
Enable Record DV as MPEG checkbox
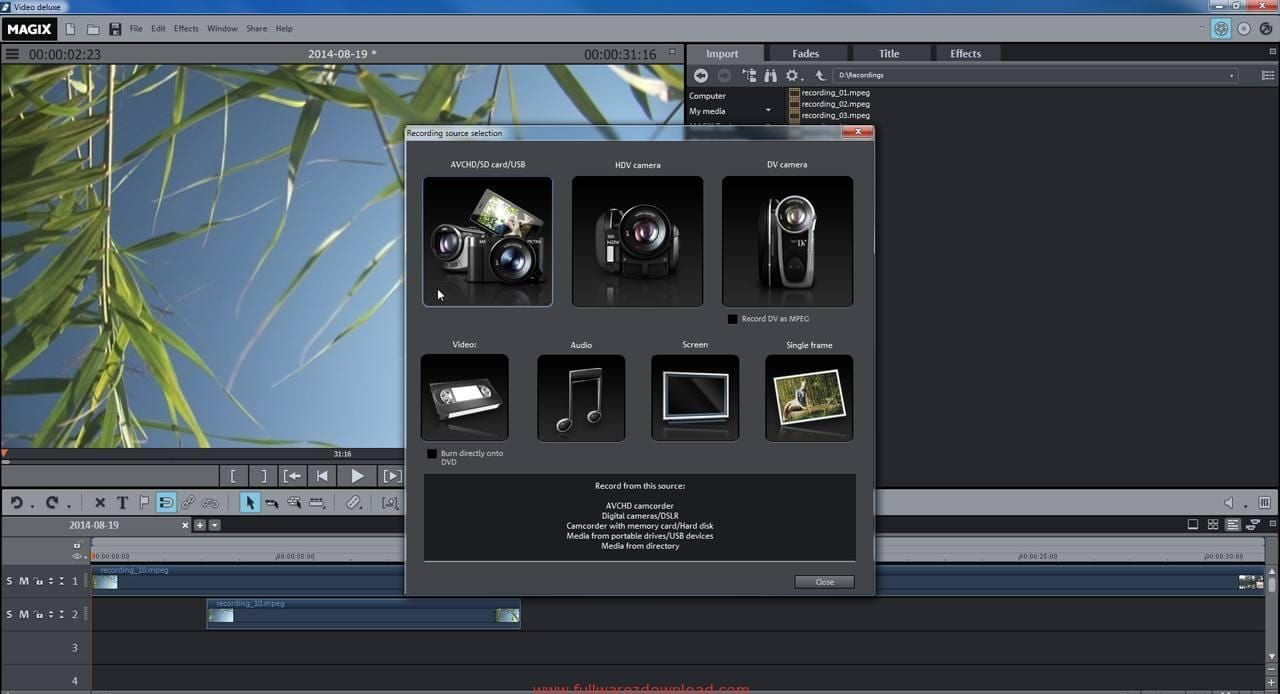732,319
